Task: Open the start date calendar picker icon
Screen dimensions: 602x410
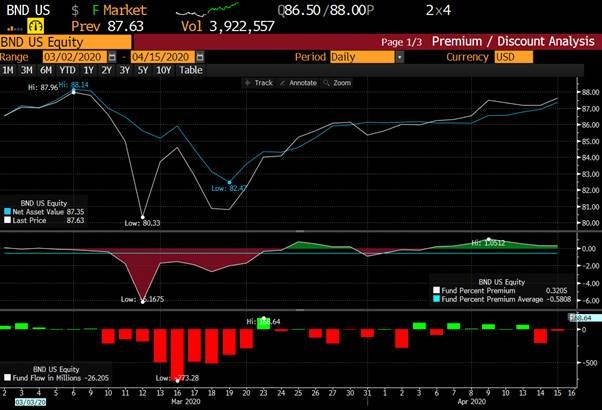Action: [112, 57]
